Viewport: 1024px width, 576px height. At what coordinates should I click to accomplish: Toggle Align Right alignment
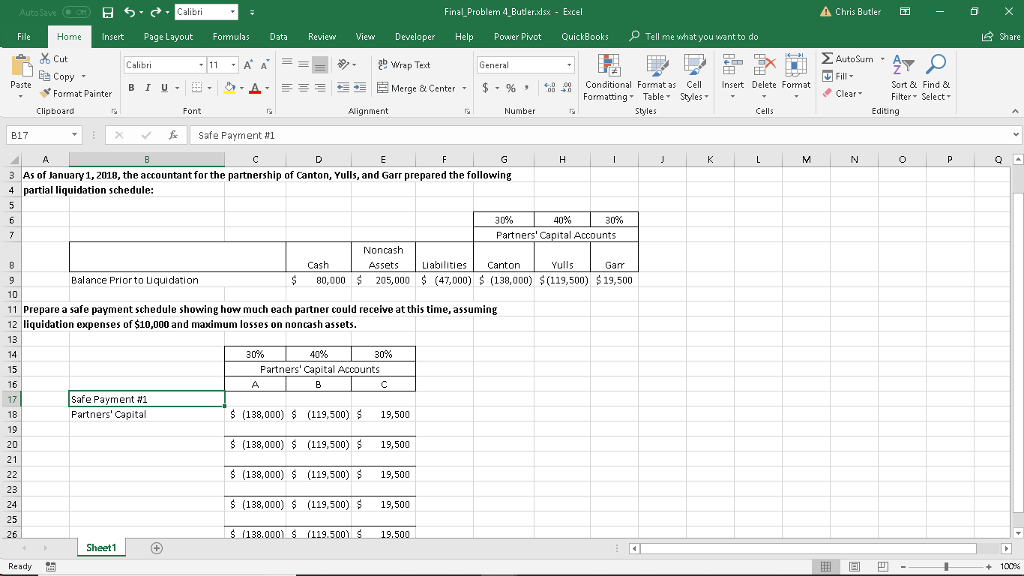(x=320, y=88)
